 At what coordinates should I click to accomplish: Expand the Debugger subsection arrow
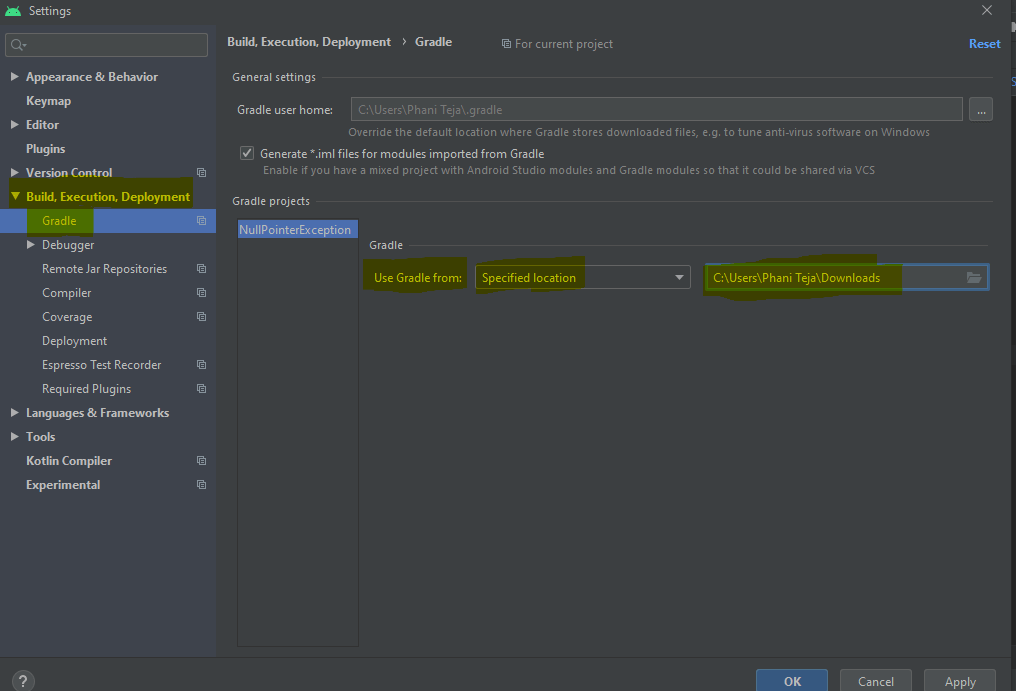point(30,244)
